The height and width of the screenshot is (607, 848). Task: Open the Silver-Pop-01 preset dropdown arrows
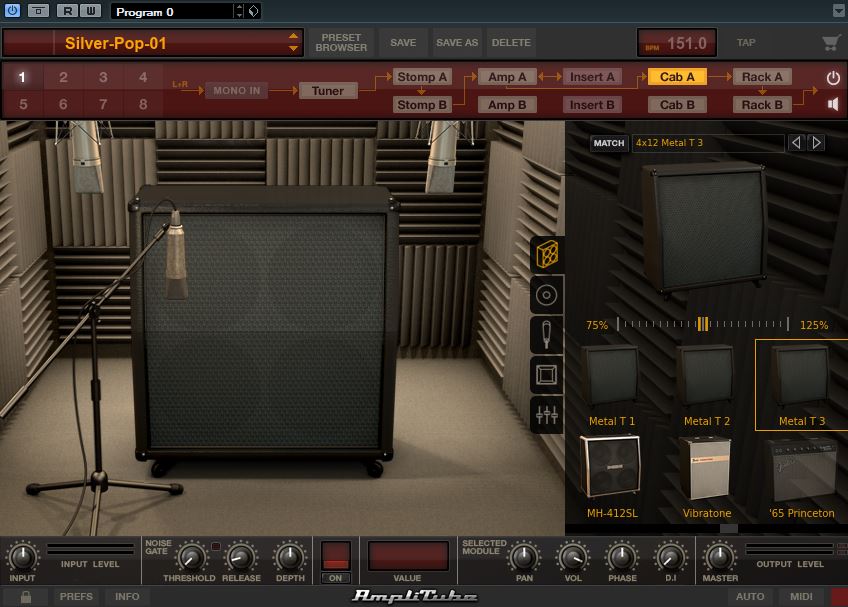point(293,43)
